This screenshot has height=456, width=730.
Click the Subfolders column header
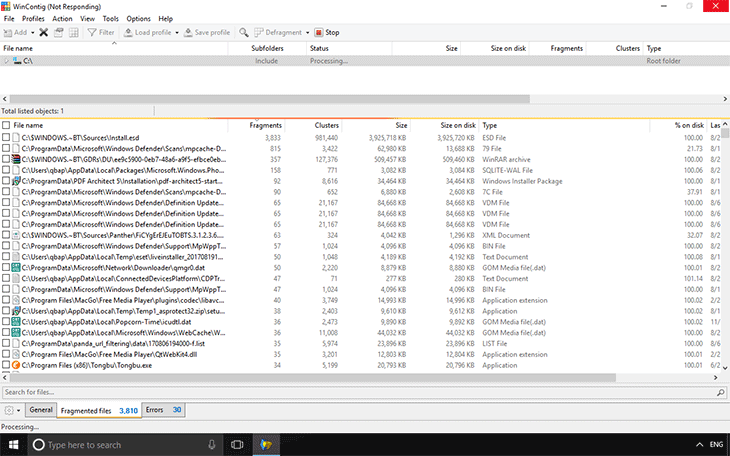267,48
